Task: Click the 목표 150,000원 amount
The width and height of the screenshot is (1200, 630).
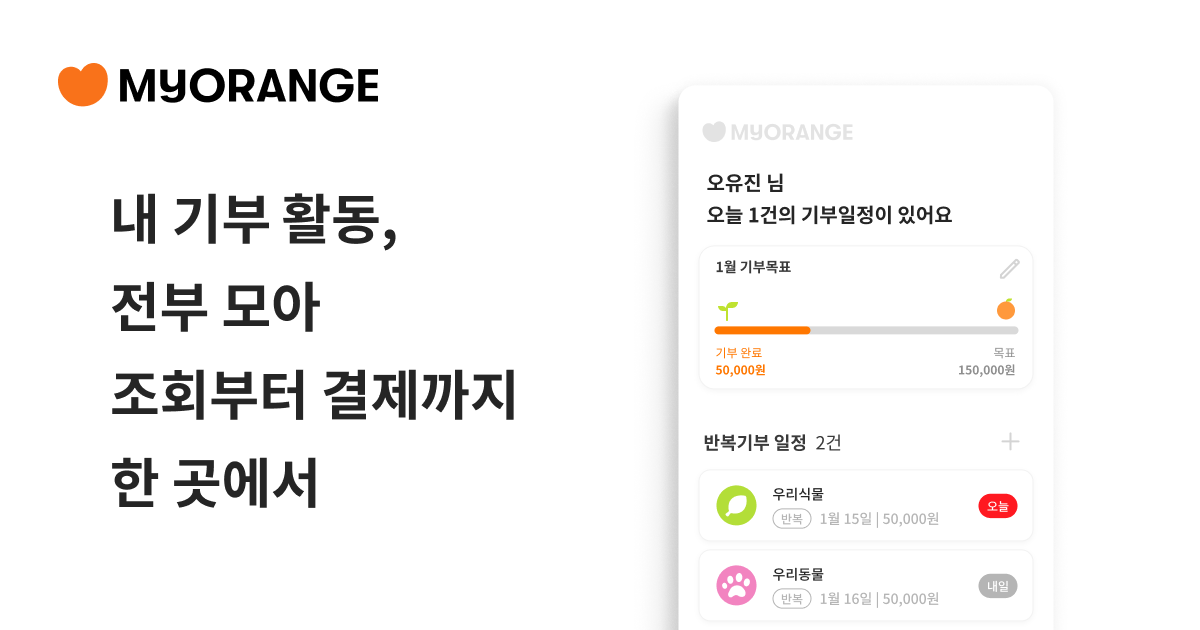Action: click(986, 370)
